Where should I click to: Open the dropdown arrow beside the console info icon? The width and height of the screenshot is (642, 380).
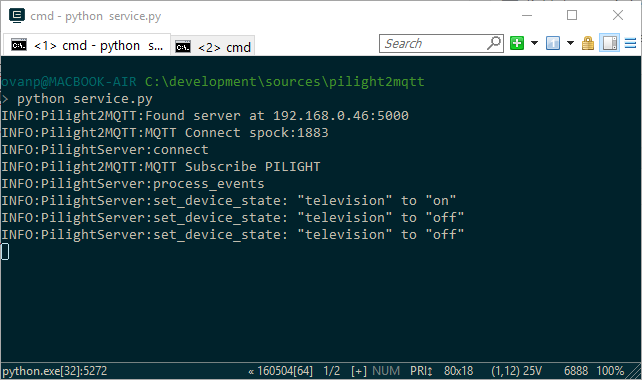click(x=570, y=43)
